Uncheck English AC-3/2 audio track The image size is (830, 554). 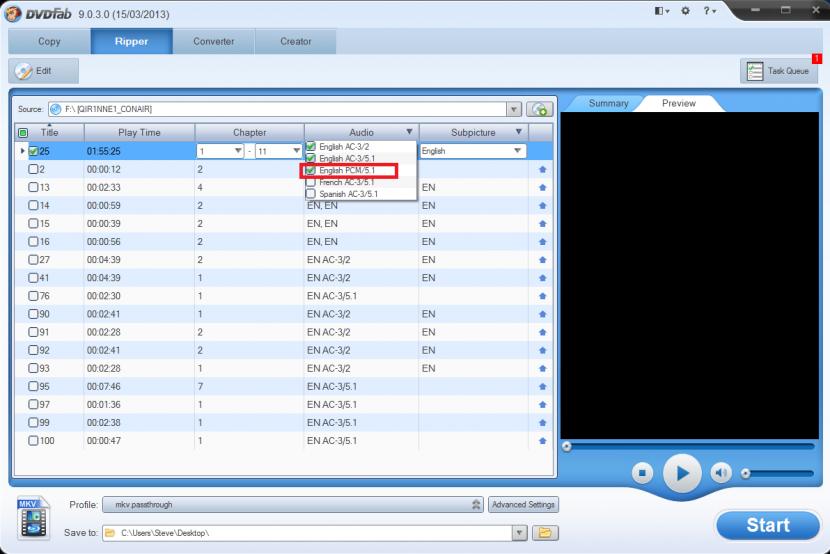coord(311,147)
